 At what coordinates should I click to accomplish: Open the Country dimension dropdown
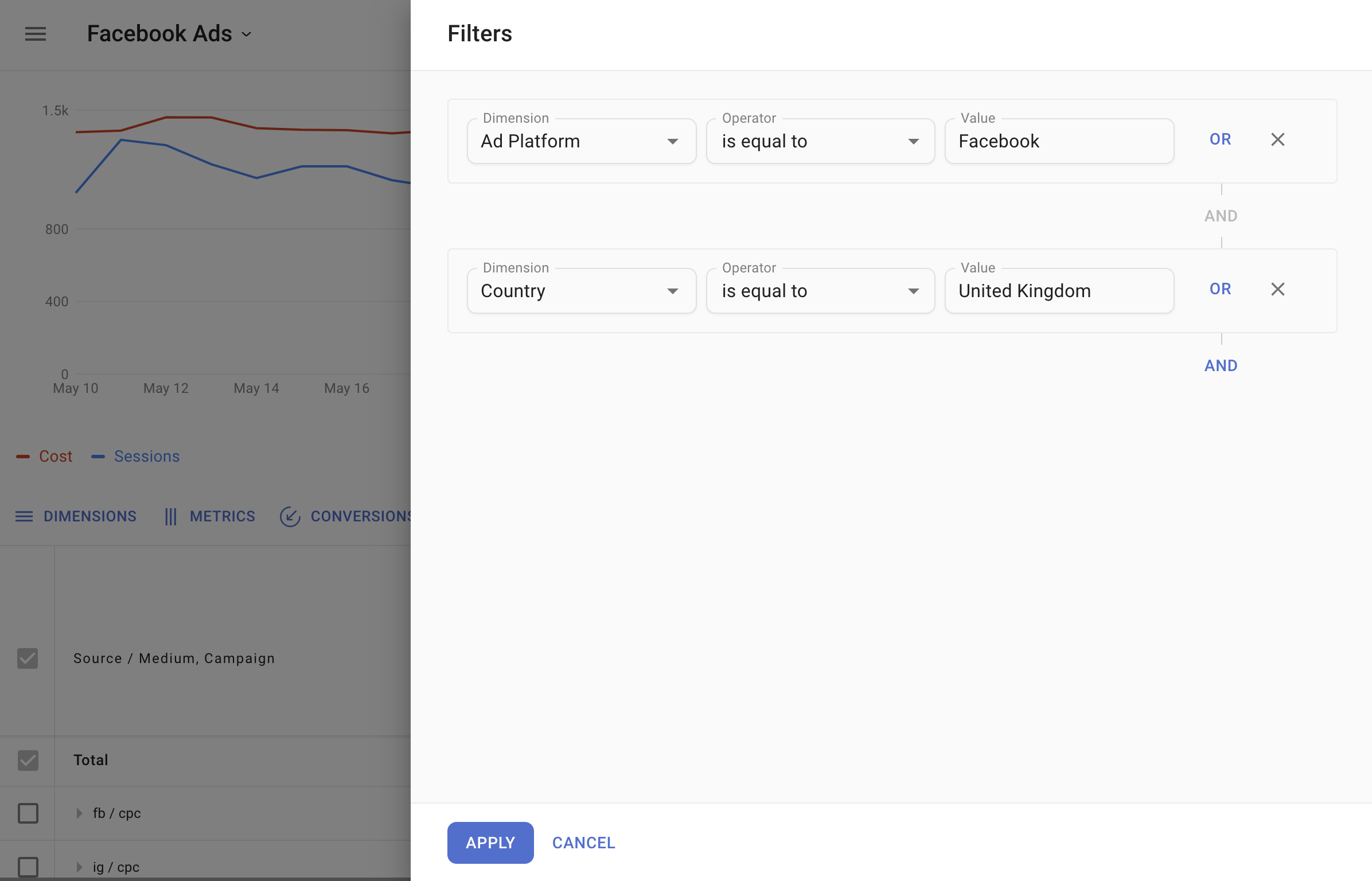pos(581,291)
